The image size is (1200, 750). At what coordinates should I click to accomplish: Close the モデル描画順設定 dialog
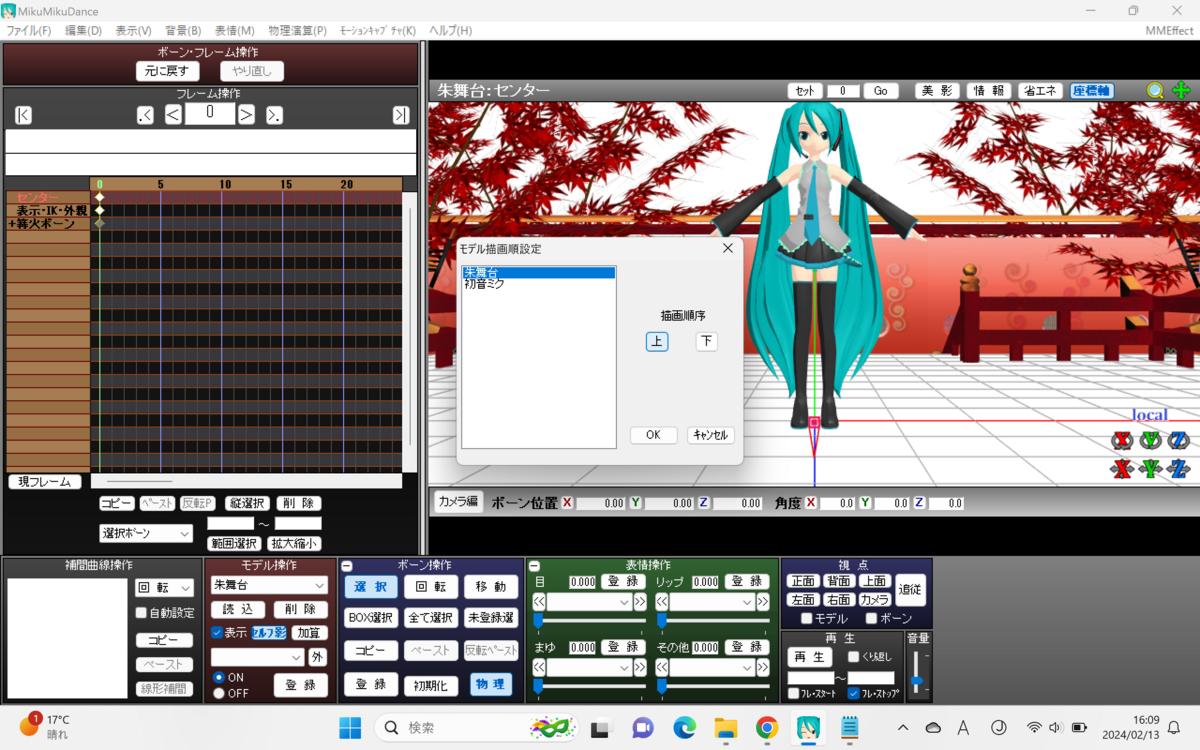(727, 248)
